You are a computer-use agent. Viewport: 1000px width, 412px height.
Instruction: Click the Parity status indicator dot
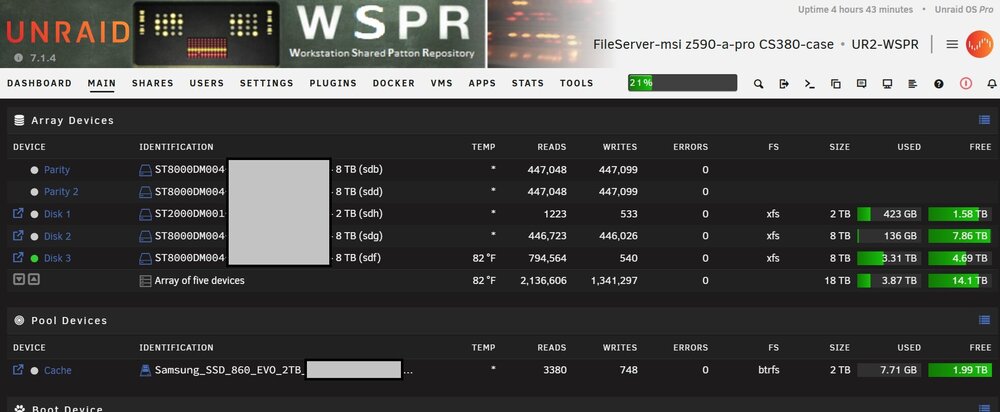[34, 170]
